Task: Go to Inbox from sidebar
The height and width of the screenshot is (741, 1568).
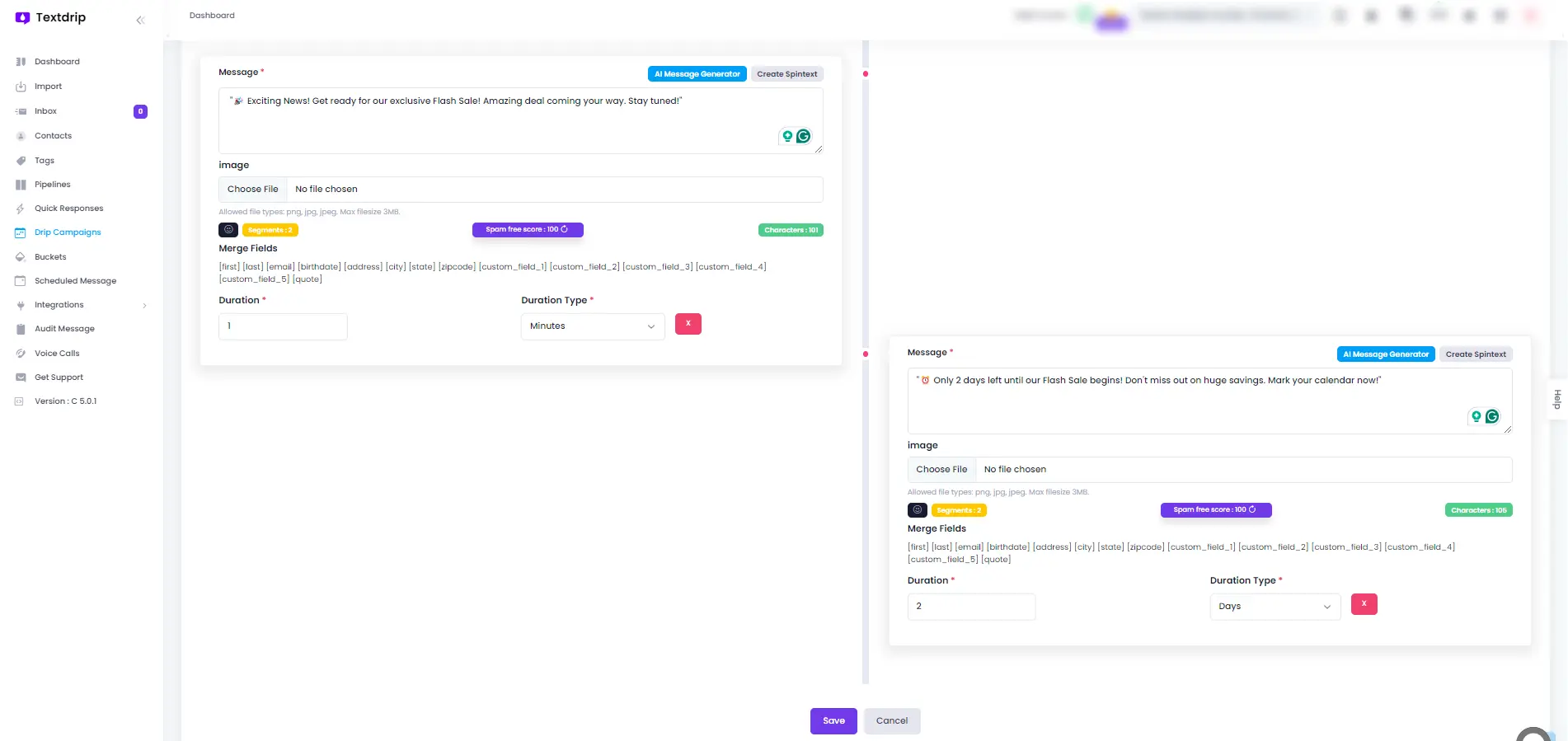Action: coord(46,111)
